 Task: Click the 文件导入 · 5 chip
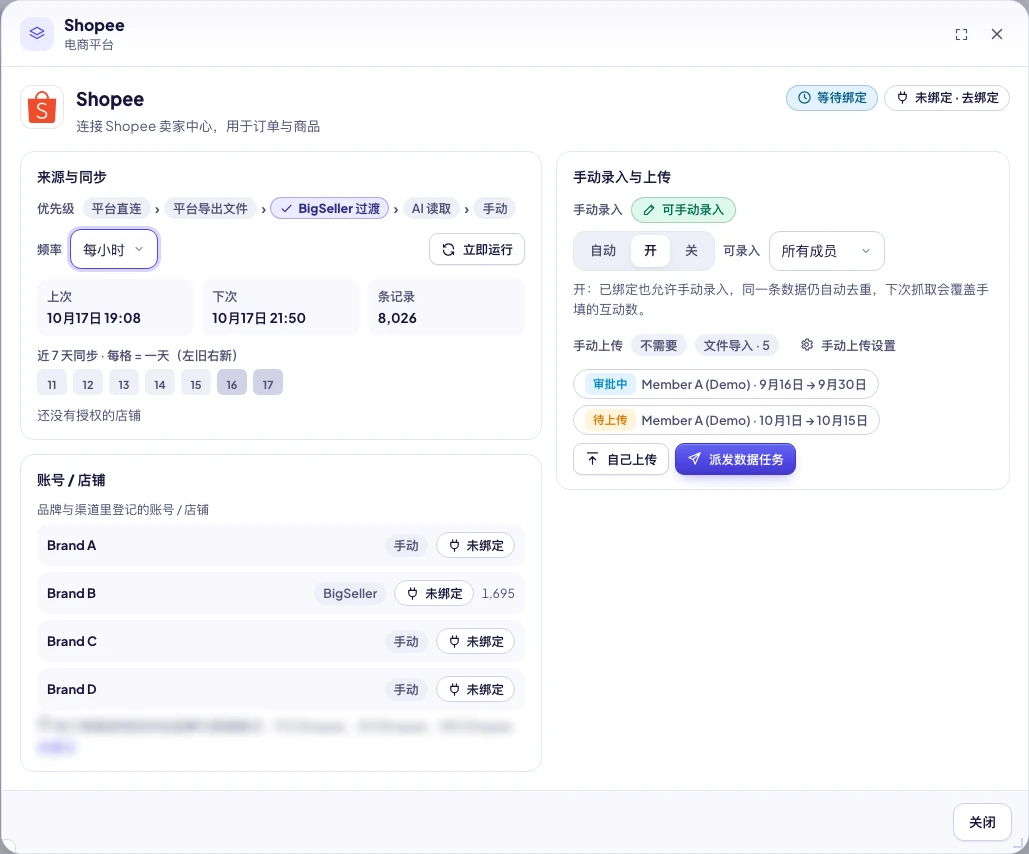click(x=736, y=345)
